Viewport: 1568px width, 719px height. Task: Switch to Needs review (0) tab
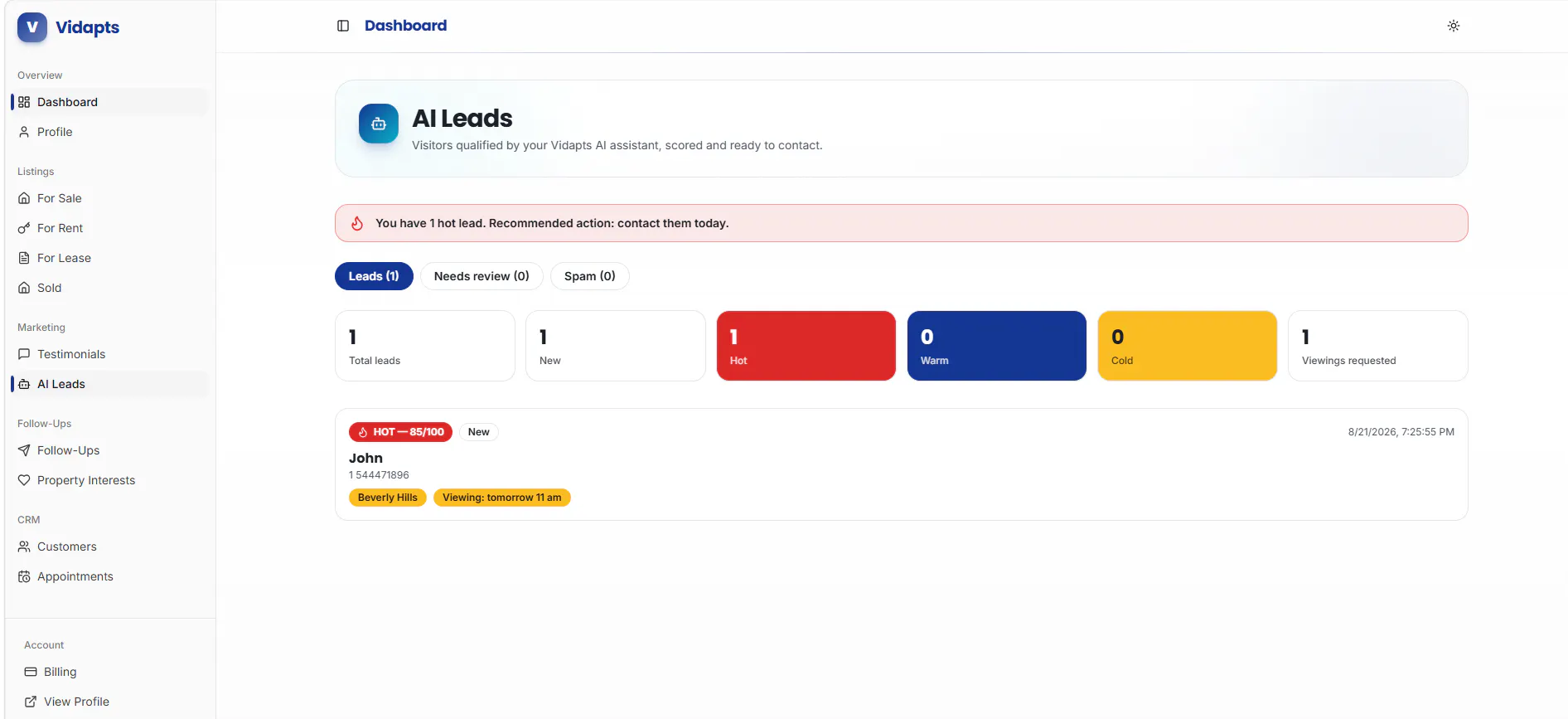pos(482,276)
